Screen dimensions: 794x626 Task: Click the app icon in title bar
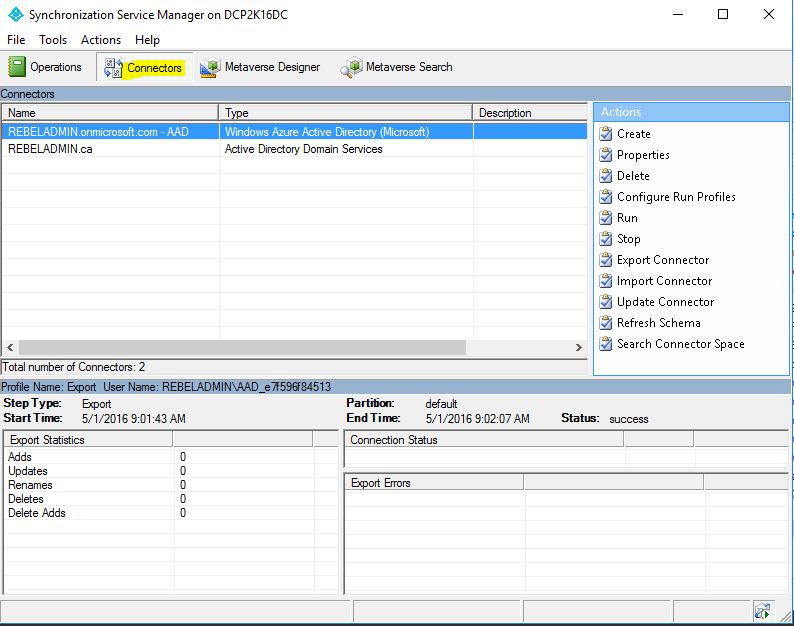(x=16, y=15)
